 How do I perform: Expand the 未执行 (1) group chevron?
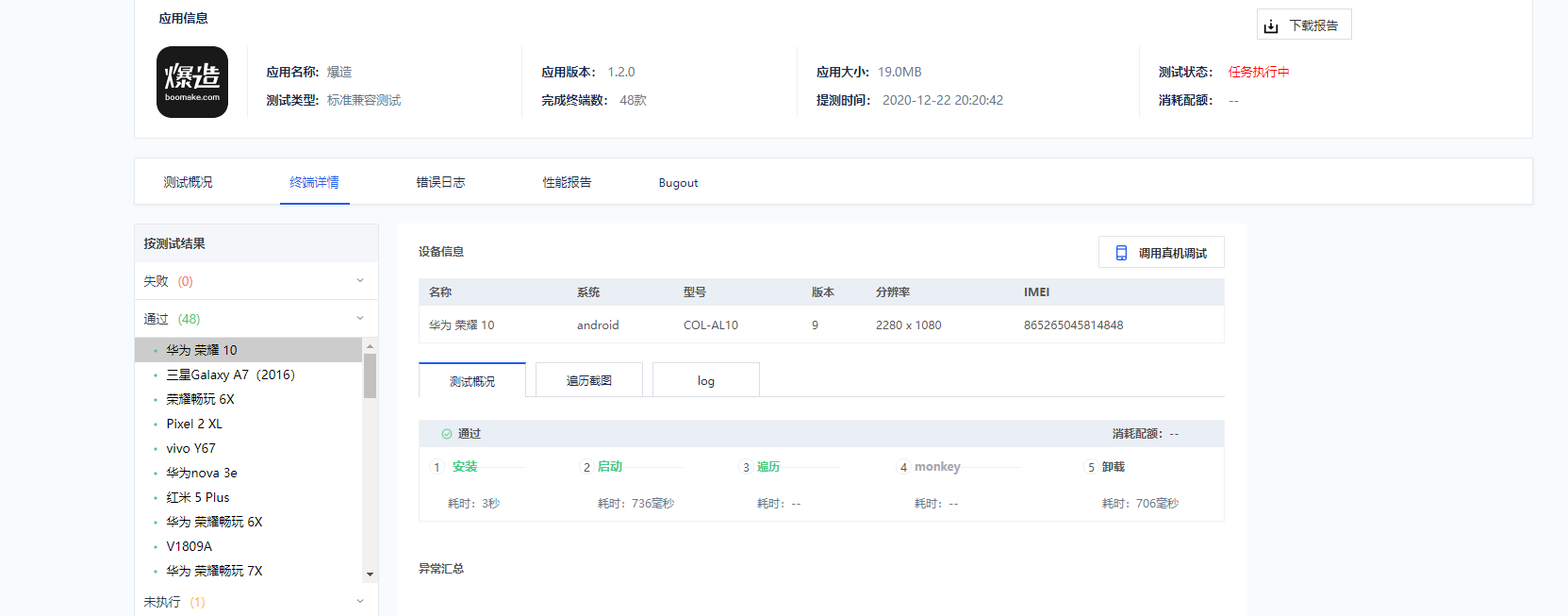pos(360,601)
